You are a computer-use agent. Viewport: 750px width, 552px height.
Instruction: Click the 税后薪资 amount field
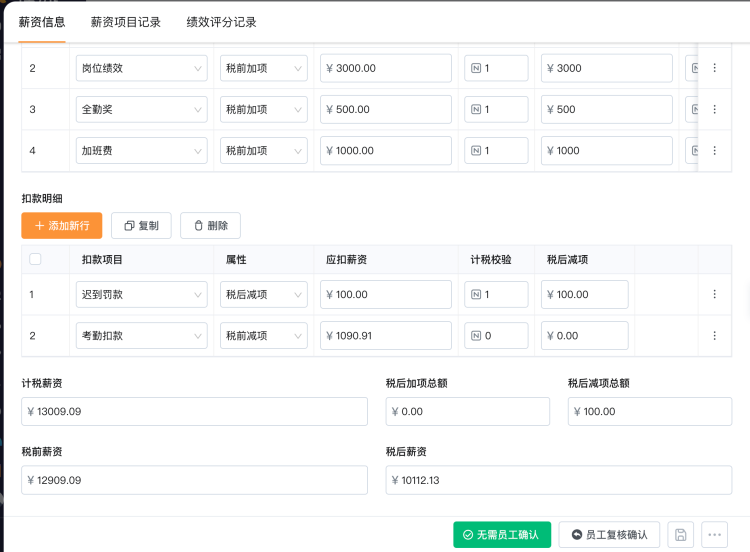tap(559, 481)
